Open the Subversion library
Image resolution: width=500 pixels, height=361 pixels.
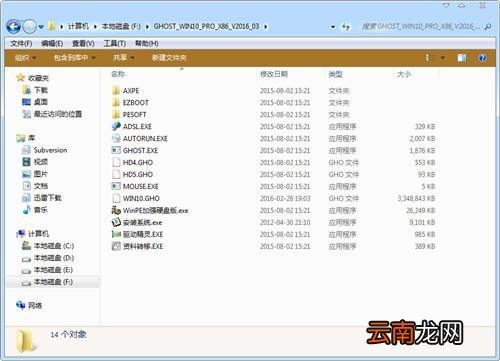(x=45, y=150)
